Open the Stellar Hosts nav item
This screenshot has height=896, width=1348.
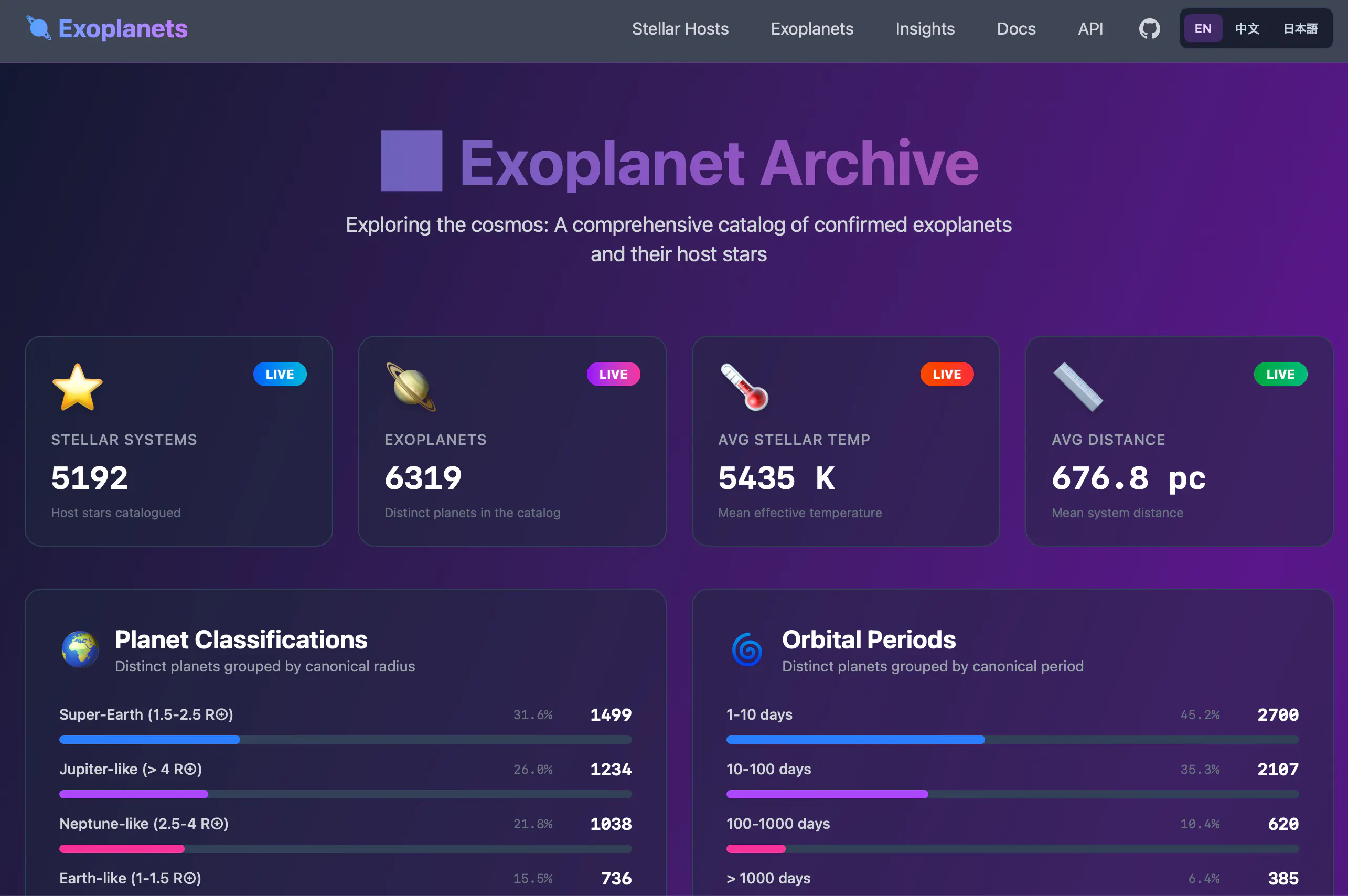point(680,28)
